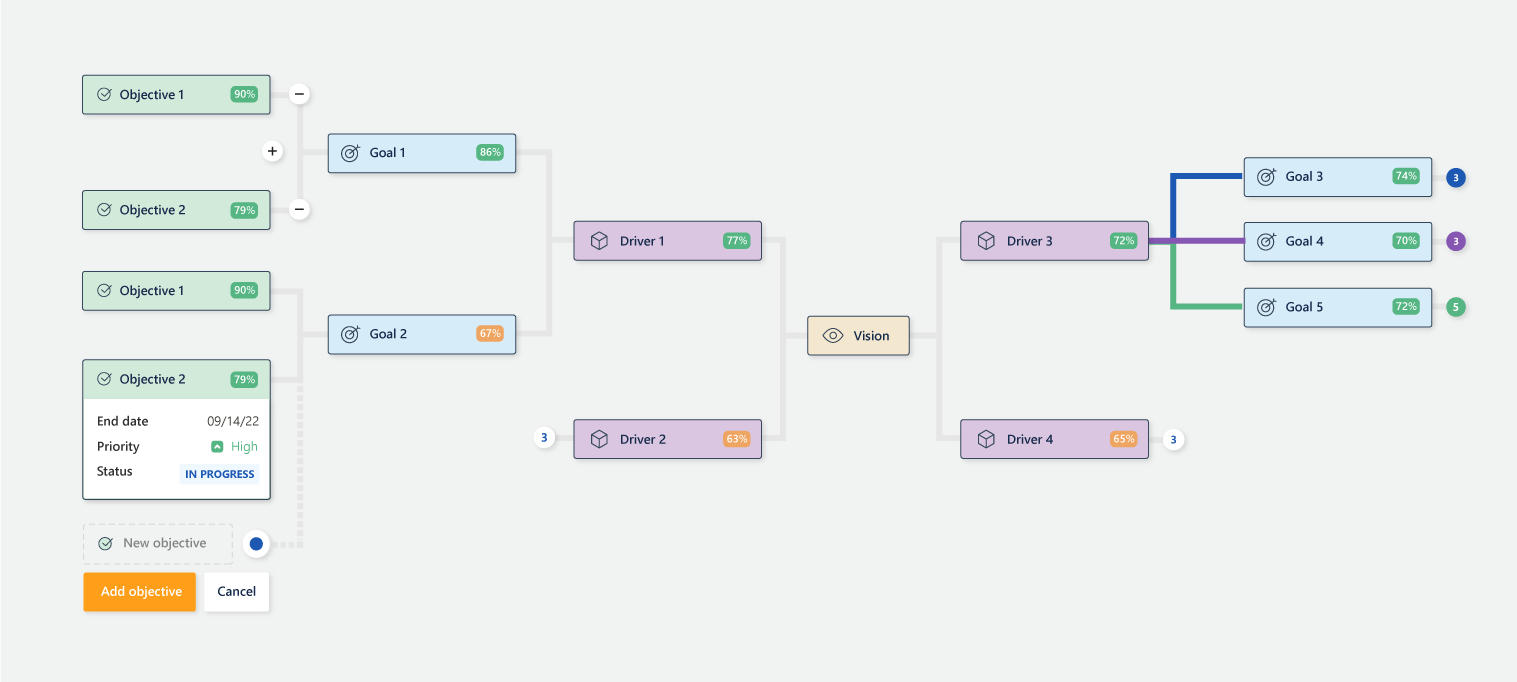Viewport: 1517px width, 682px height.
Task: Select the Goal 3 node
Action: click(x=1337, y=177)
